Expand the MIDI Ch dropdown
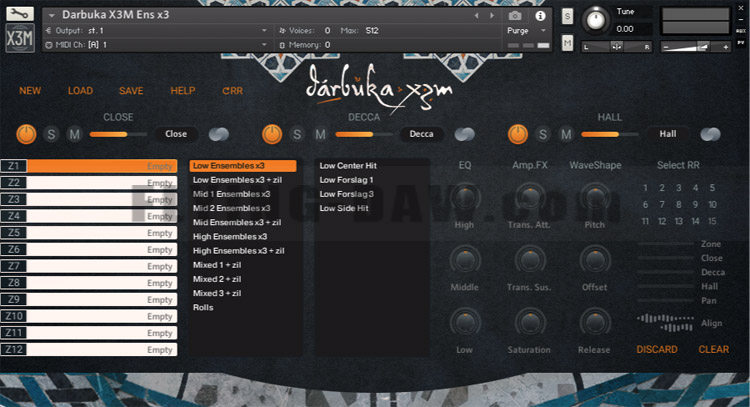 pos(264,45)
